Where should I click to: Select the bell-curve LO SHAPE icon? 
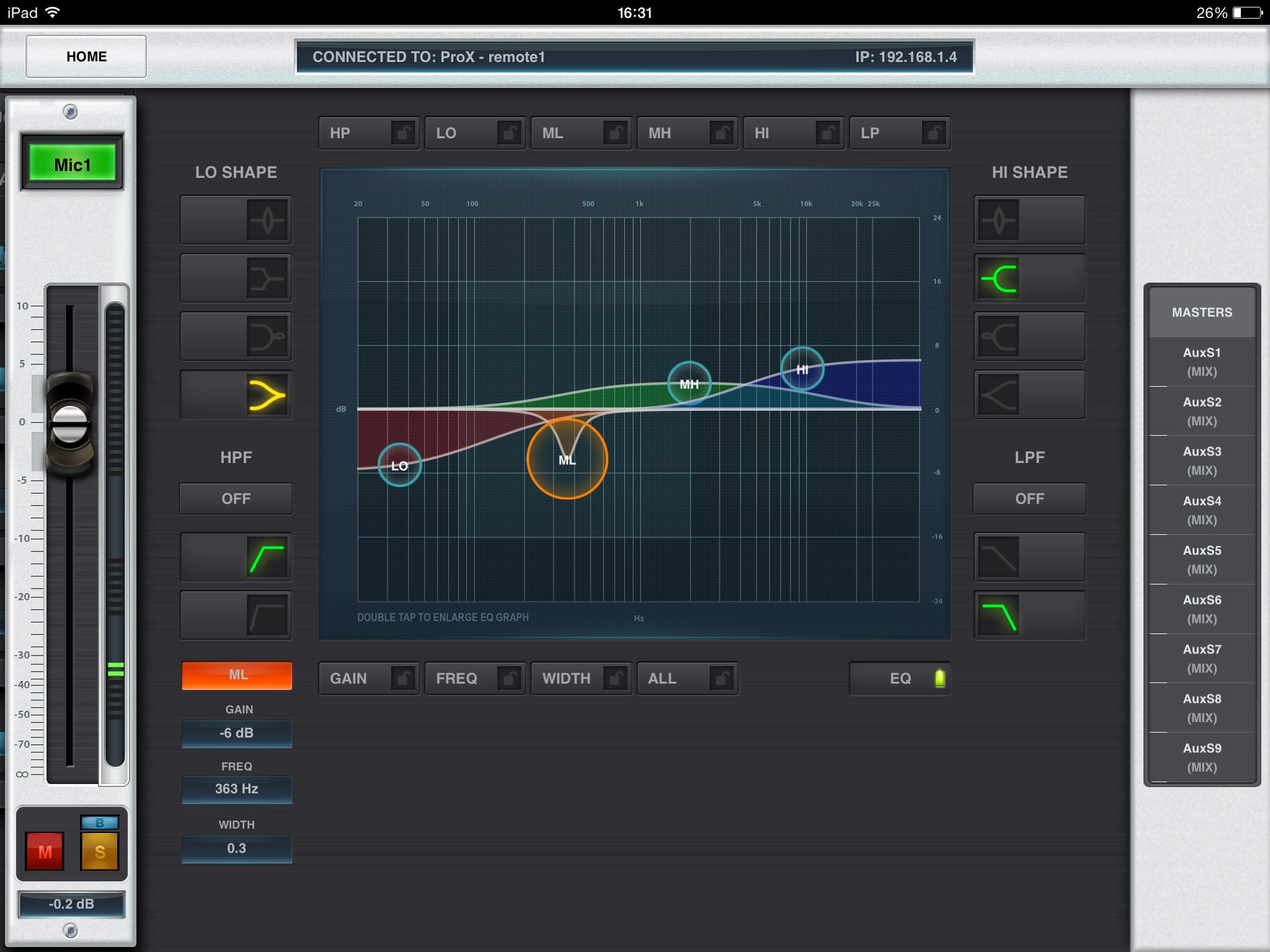tap(267, 220)
